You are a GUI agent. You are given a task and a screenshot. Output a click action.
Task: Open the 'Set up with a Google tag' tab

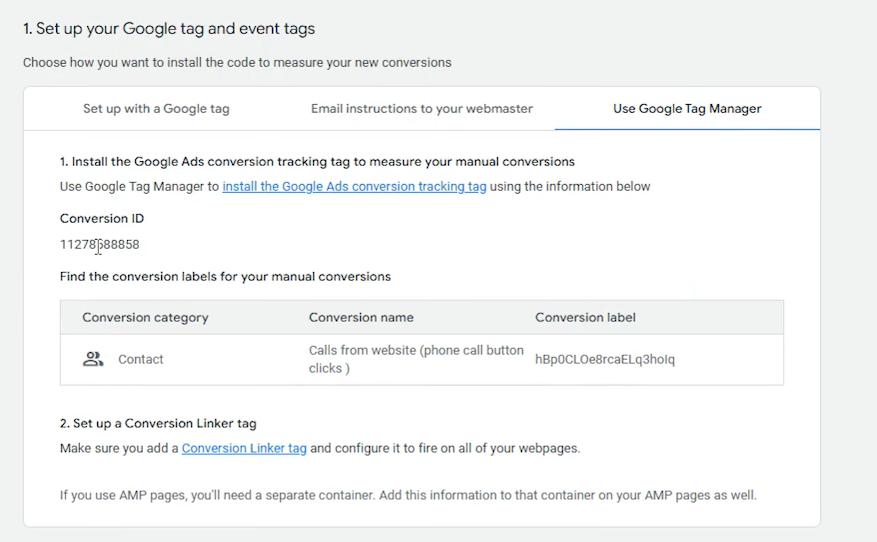(156, 109)
